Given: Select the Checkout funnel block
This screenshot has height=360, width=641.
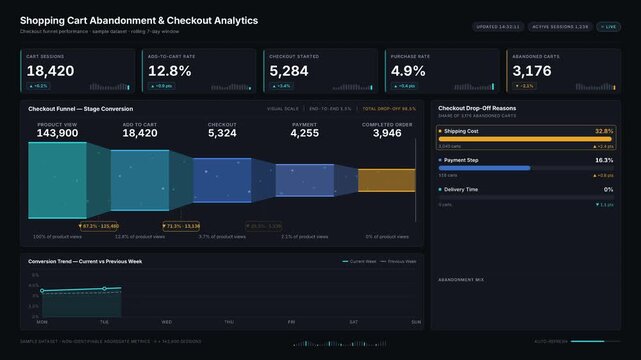Looking at the screenshot, I should coord(222,180).
